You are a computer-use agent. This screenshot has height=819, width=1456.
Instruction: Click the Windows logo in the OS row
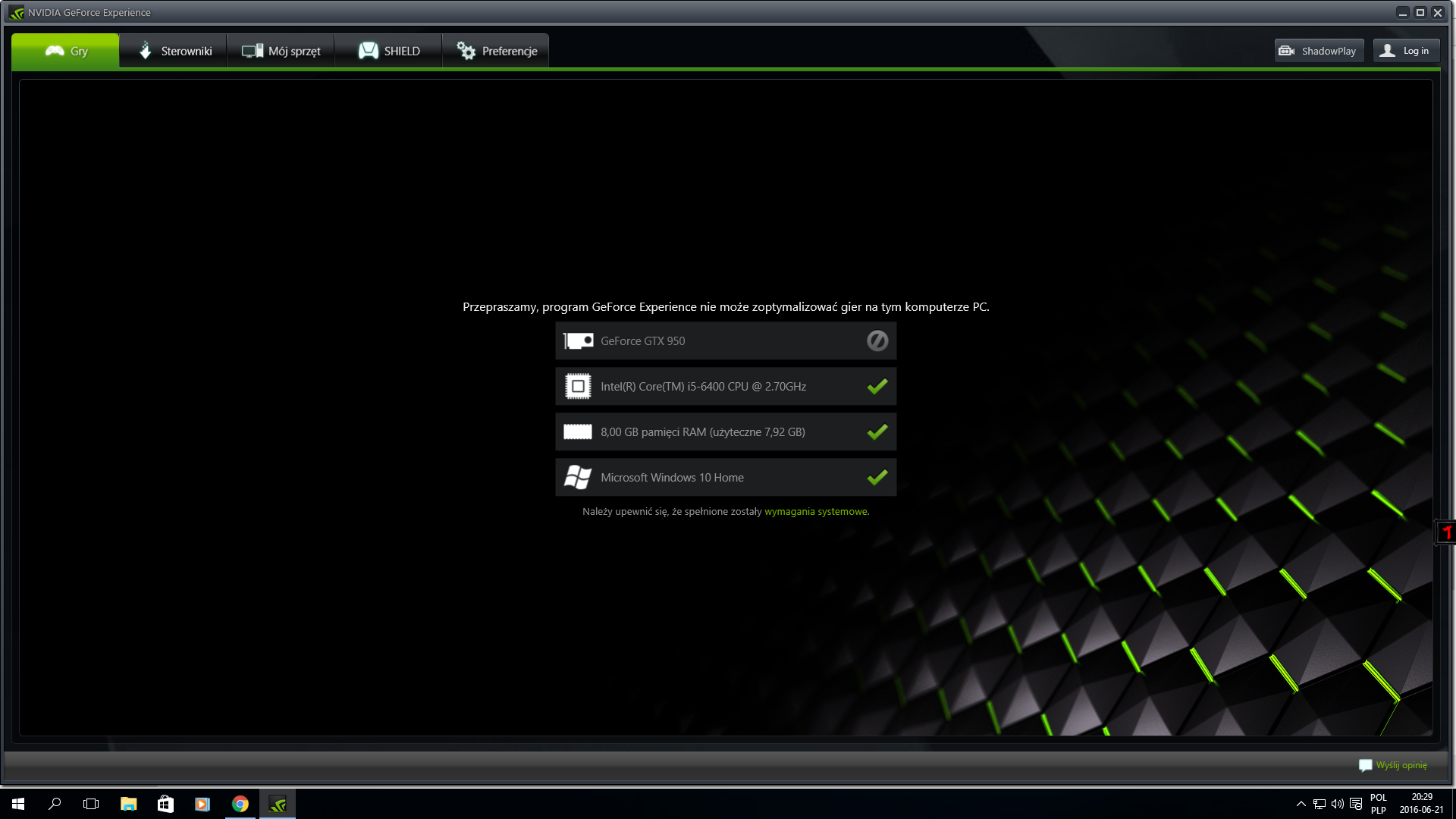(578, 478)
